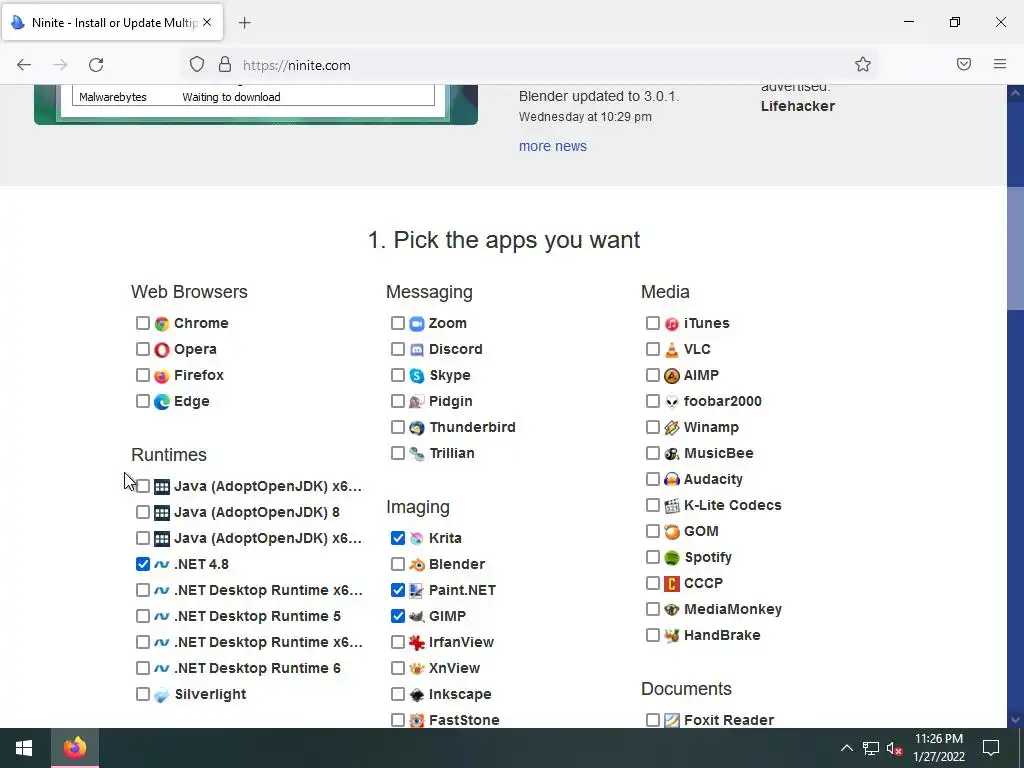Viewport: 1024px width, 768px height.
Task: Click the ninite.com address bar
Action: [529, 65]
